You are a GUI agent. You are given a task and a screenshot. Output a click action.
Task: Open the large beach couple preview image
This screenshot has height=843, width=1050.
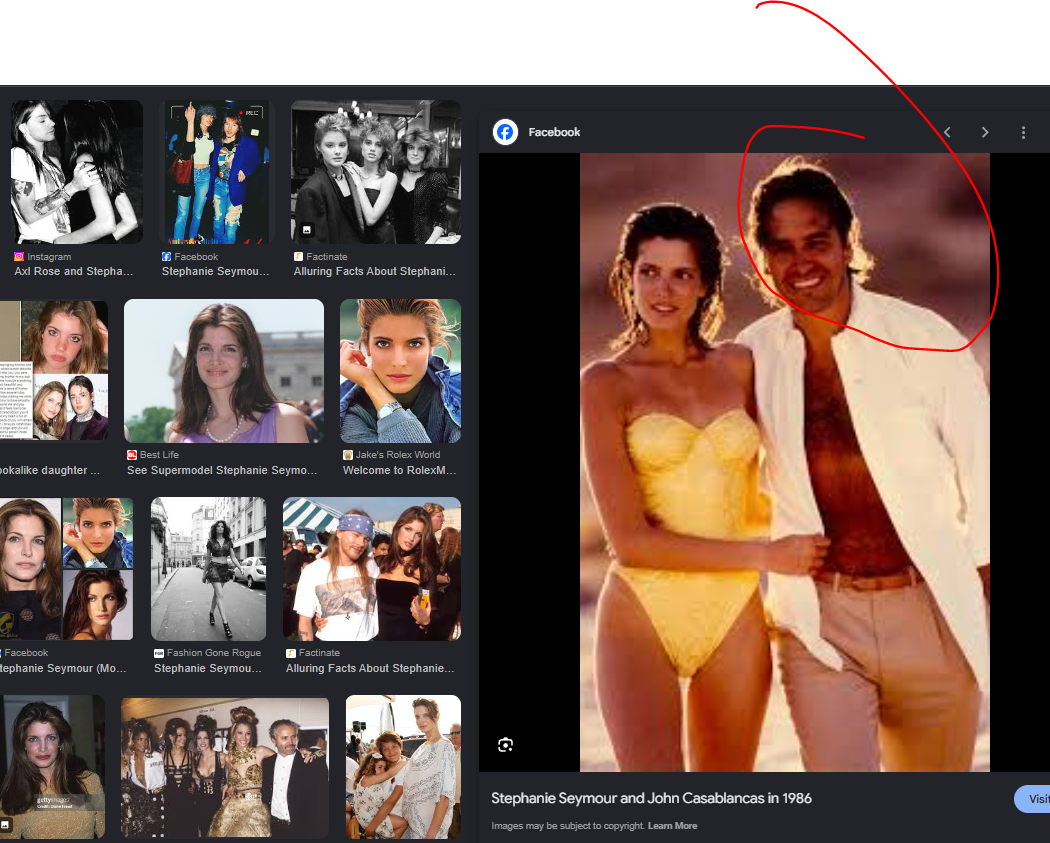click(785, 462)
